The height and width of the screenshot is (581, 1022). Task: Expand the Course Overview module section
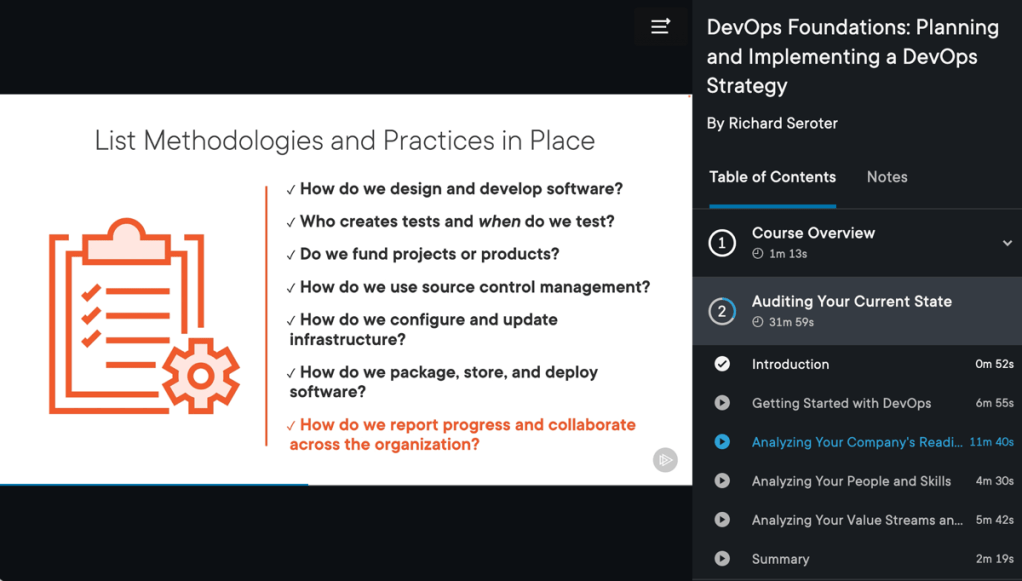(x=813, y=233)
